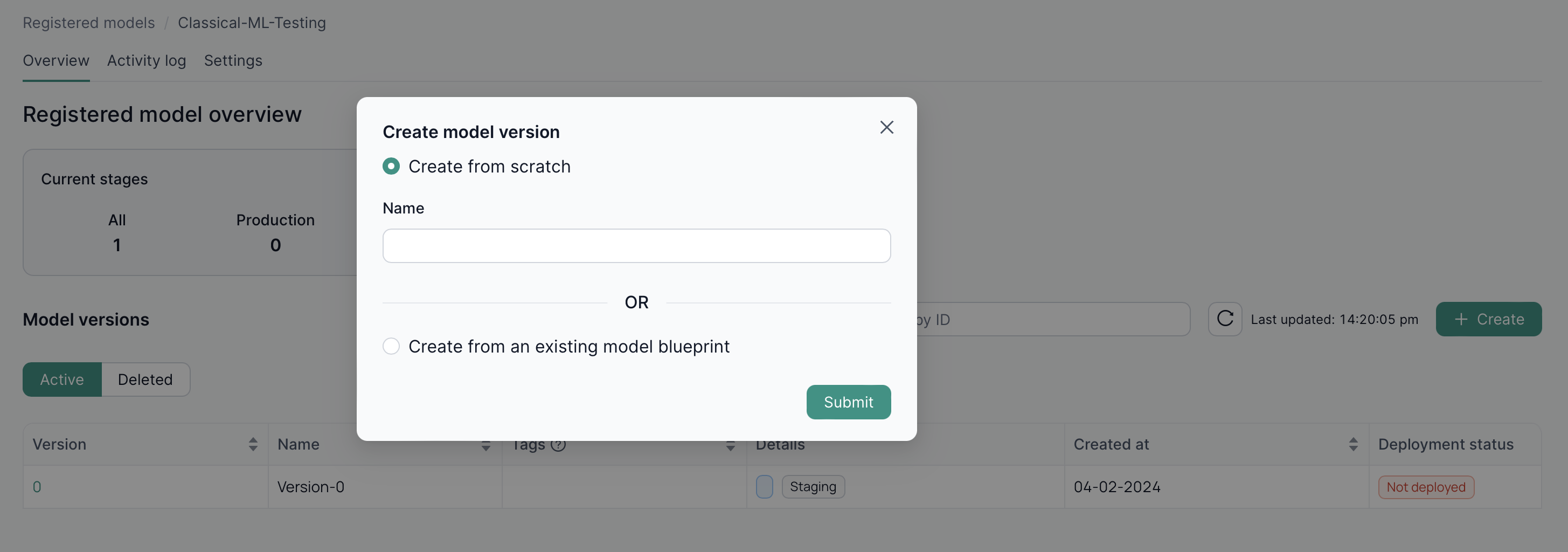
Task: Sort the Tags column using its arrows
Action: pos(730,446)
